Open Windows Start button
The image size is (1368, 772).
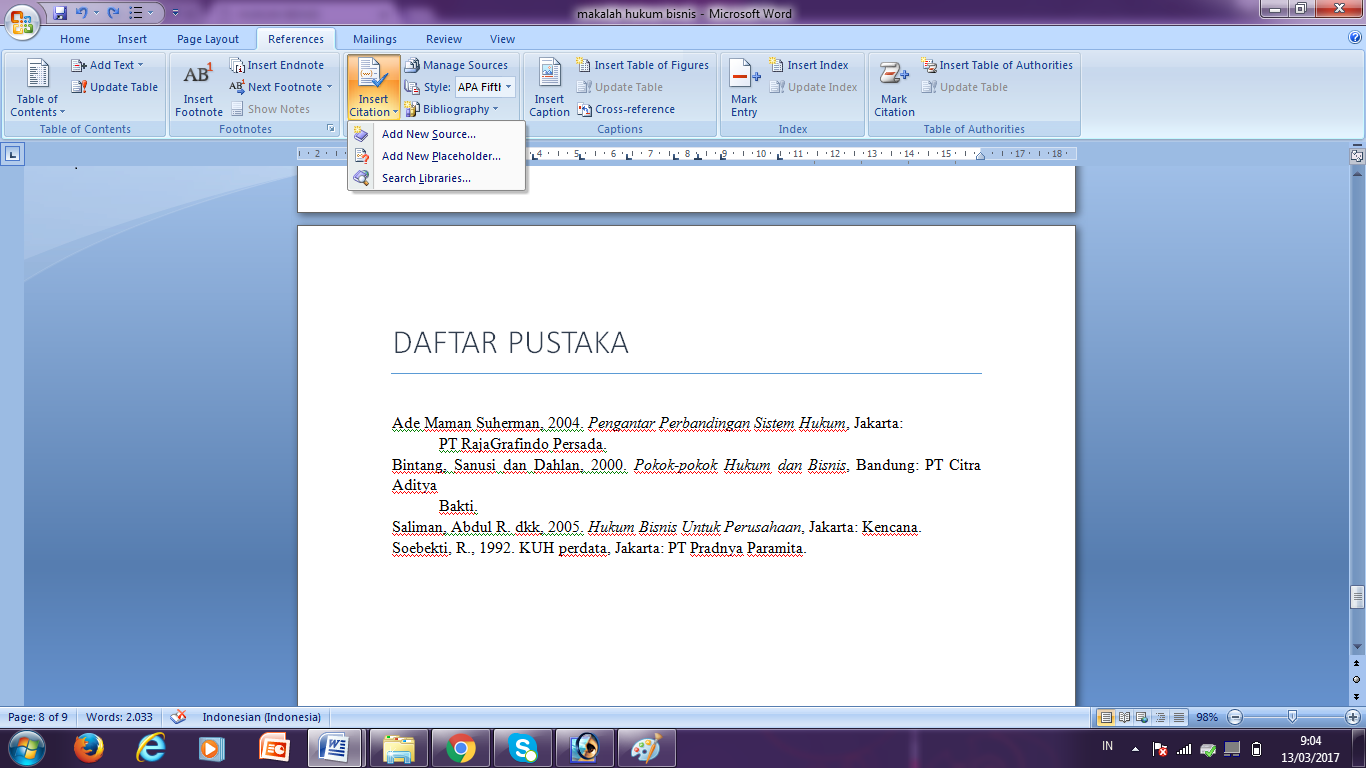pyautogui.click(x=25, y=748)
